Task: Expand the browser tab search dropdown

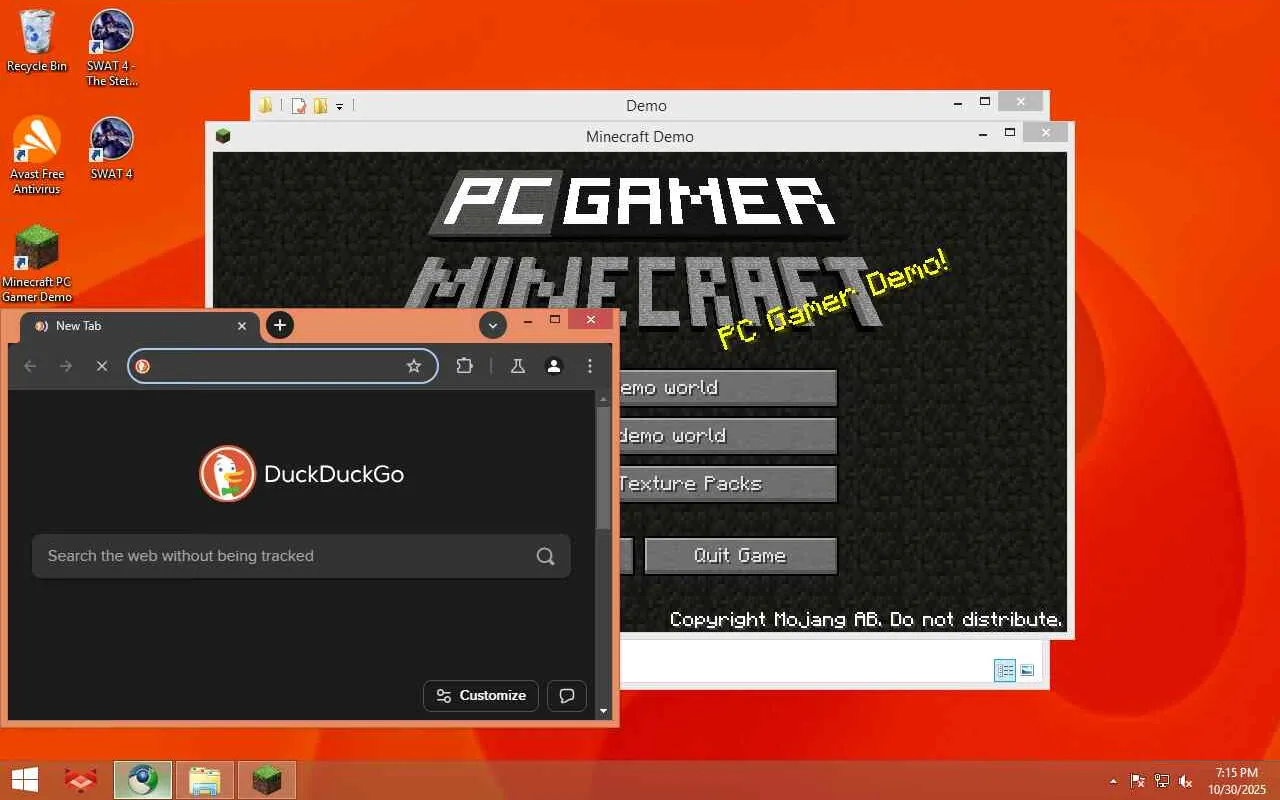Action: tap(492, 325)
